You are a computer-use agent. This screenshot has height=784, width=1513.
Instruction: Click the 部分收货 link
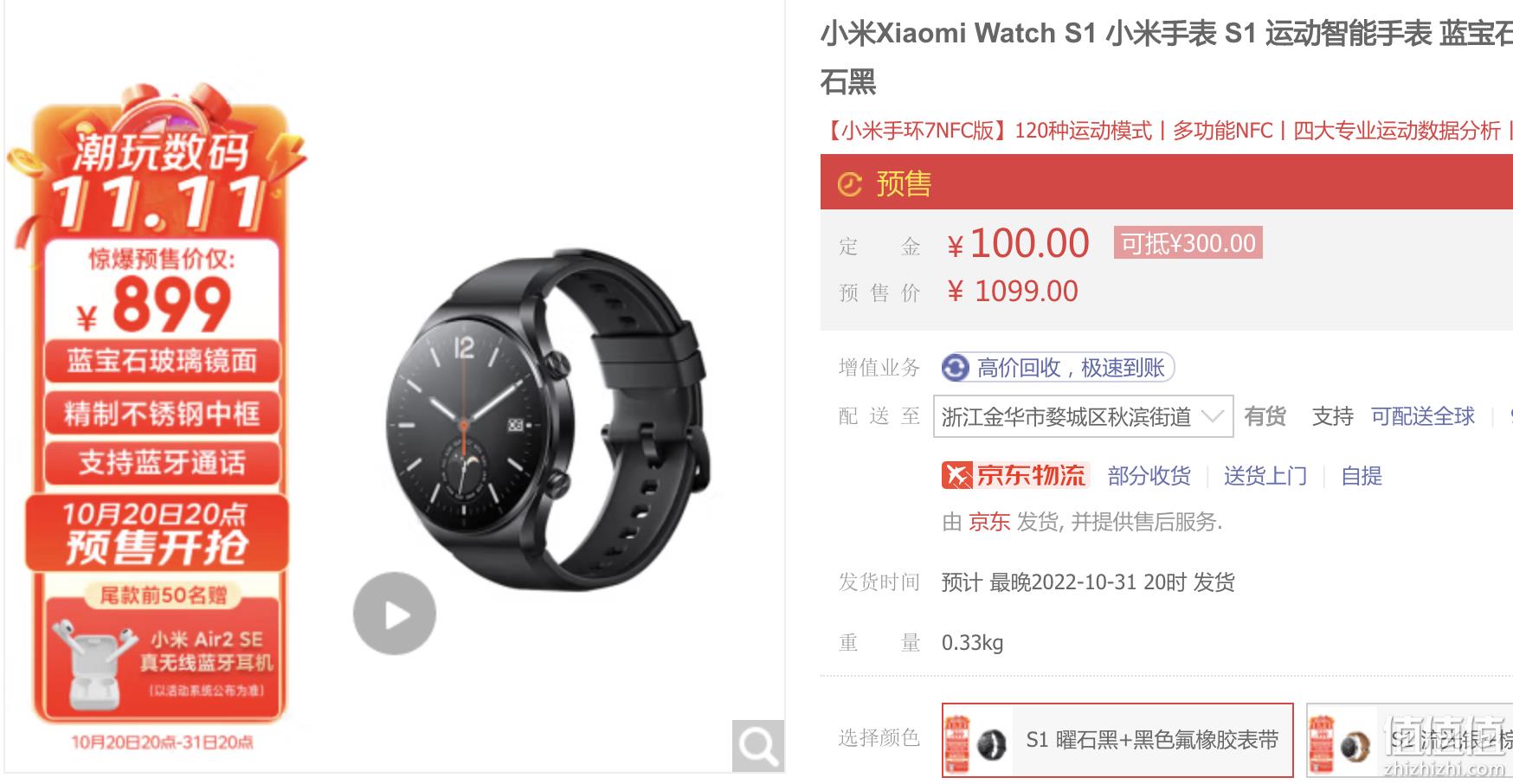point(1149,475)
